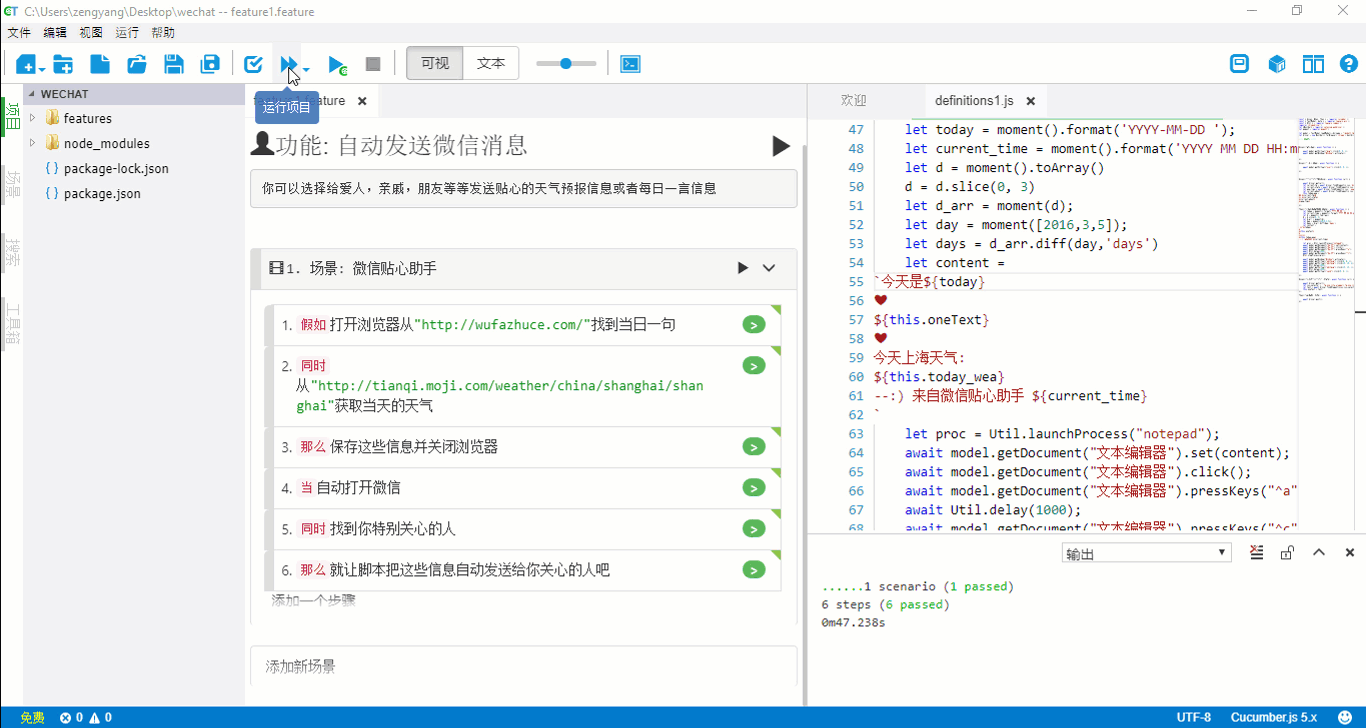Collapse output panel with up chevron
This screenshot has width=1366, height=728.
[1319, 552]
